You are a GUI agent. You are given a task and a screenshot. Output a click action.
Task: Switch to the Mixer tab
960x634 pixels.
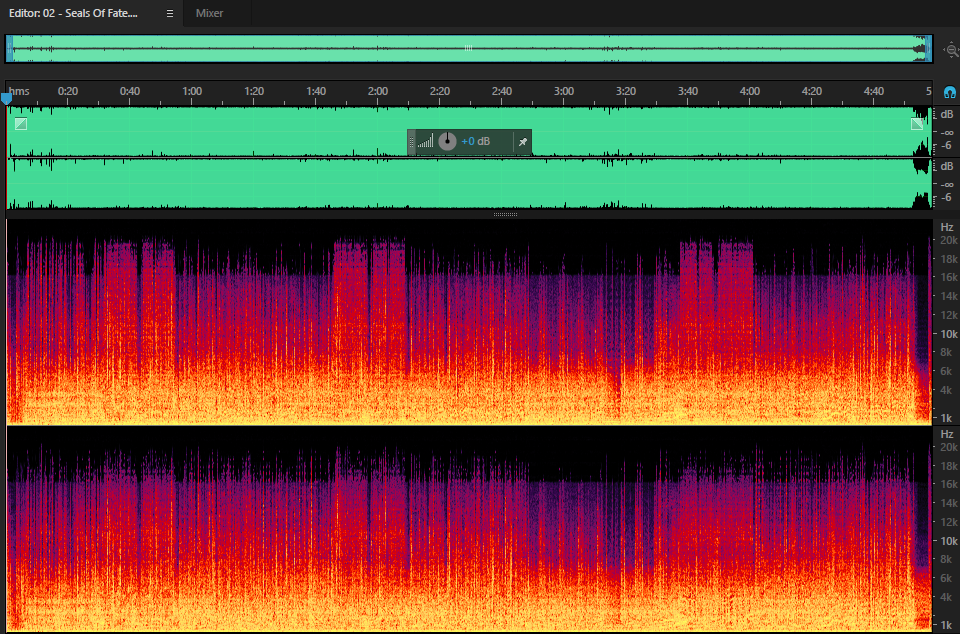coord(209,13)
